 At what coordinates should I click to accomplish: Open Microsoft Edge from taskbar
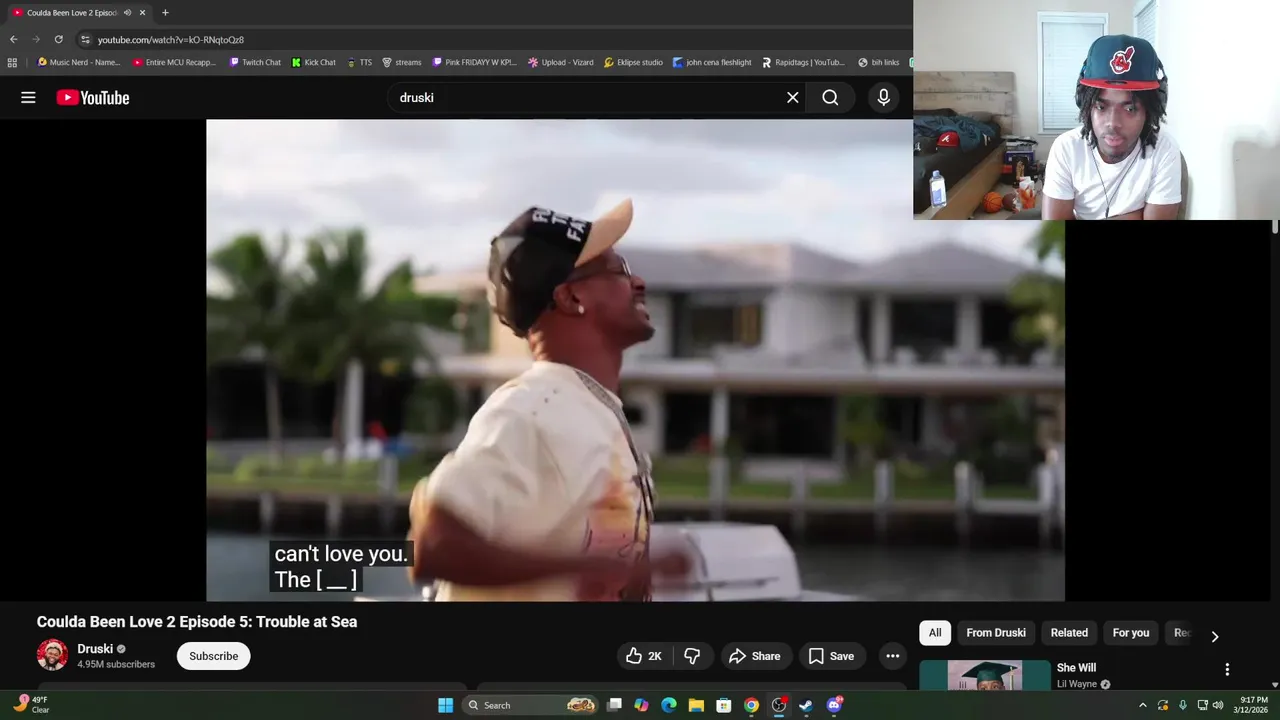click(x=668, y=705)
